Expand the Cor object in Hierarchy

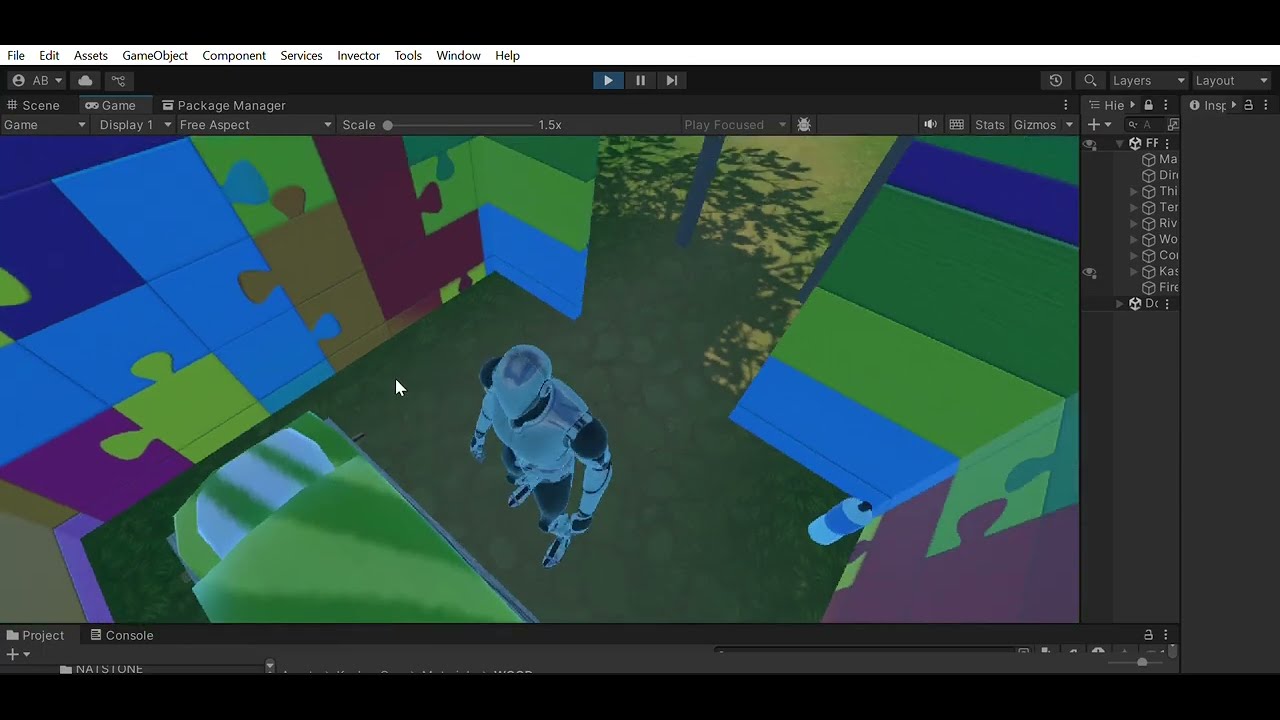(1134, 256)
